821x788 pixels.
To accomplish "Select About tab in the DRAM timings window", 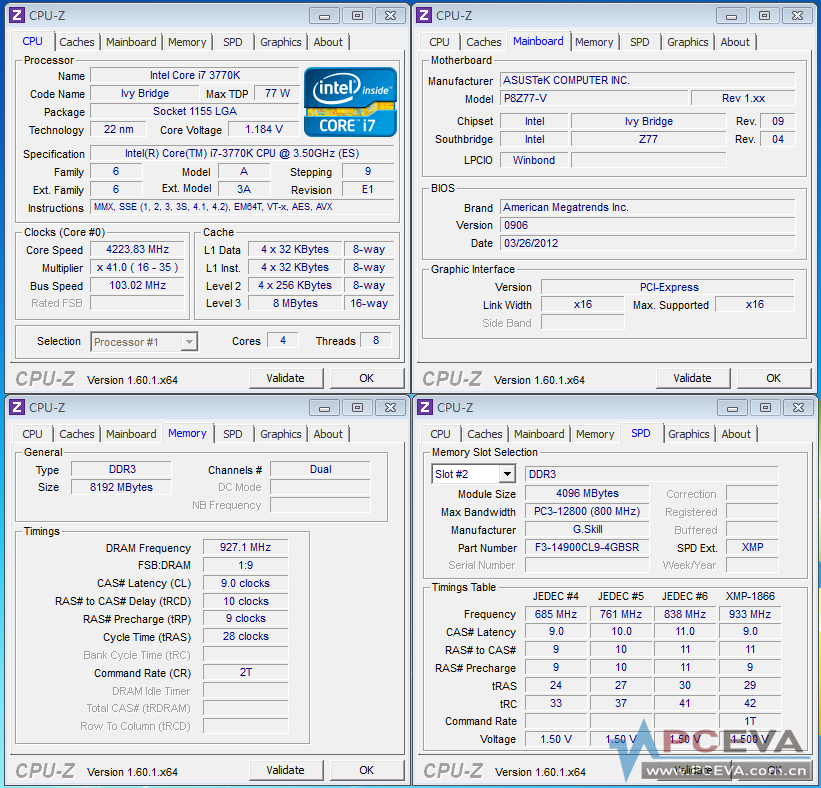I will pyautogui.click(x=328, y=434).
